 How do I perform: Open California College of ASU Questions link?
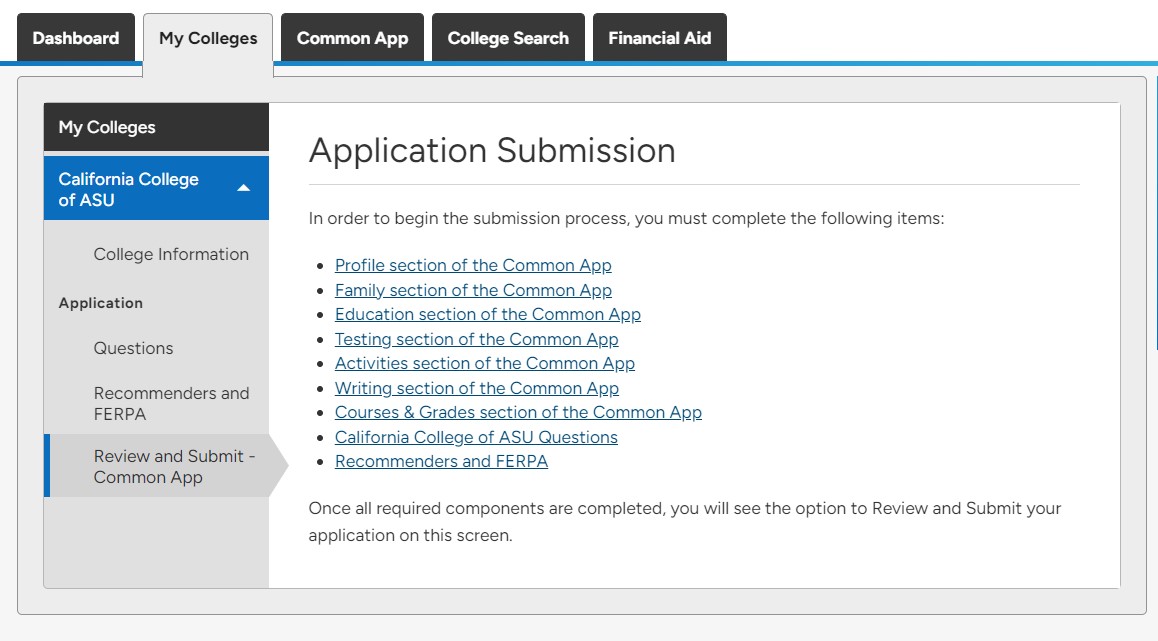coord(476,437)
